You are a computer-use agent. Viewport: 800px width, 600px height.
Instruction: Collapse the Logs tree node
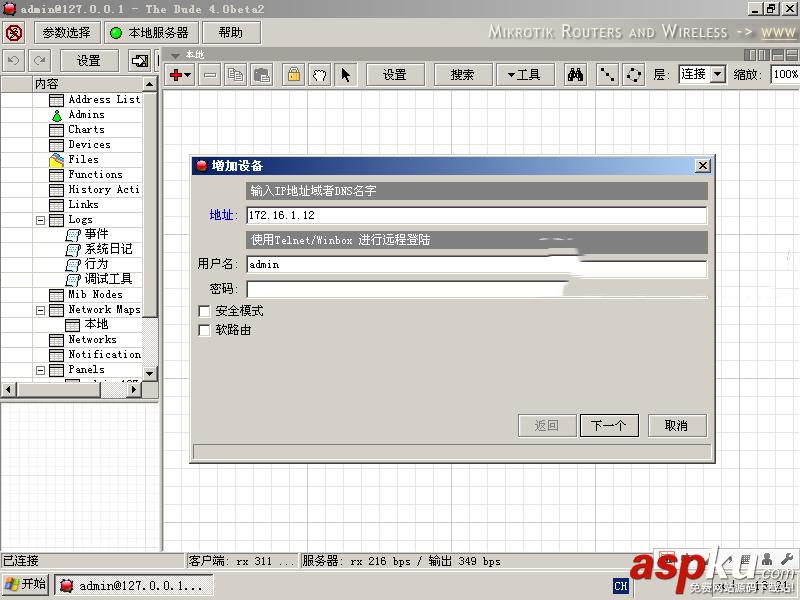click(40, 220)
